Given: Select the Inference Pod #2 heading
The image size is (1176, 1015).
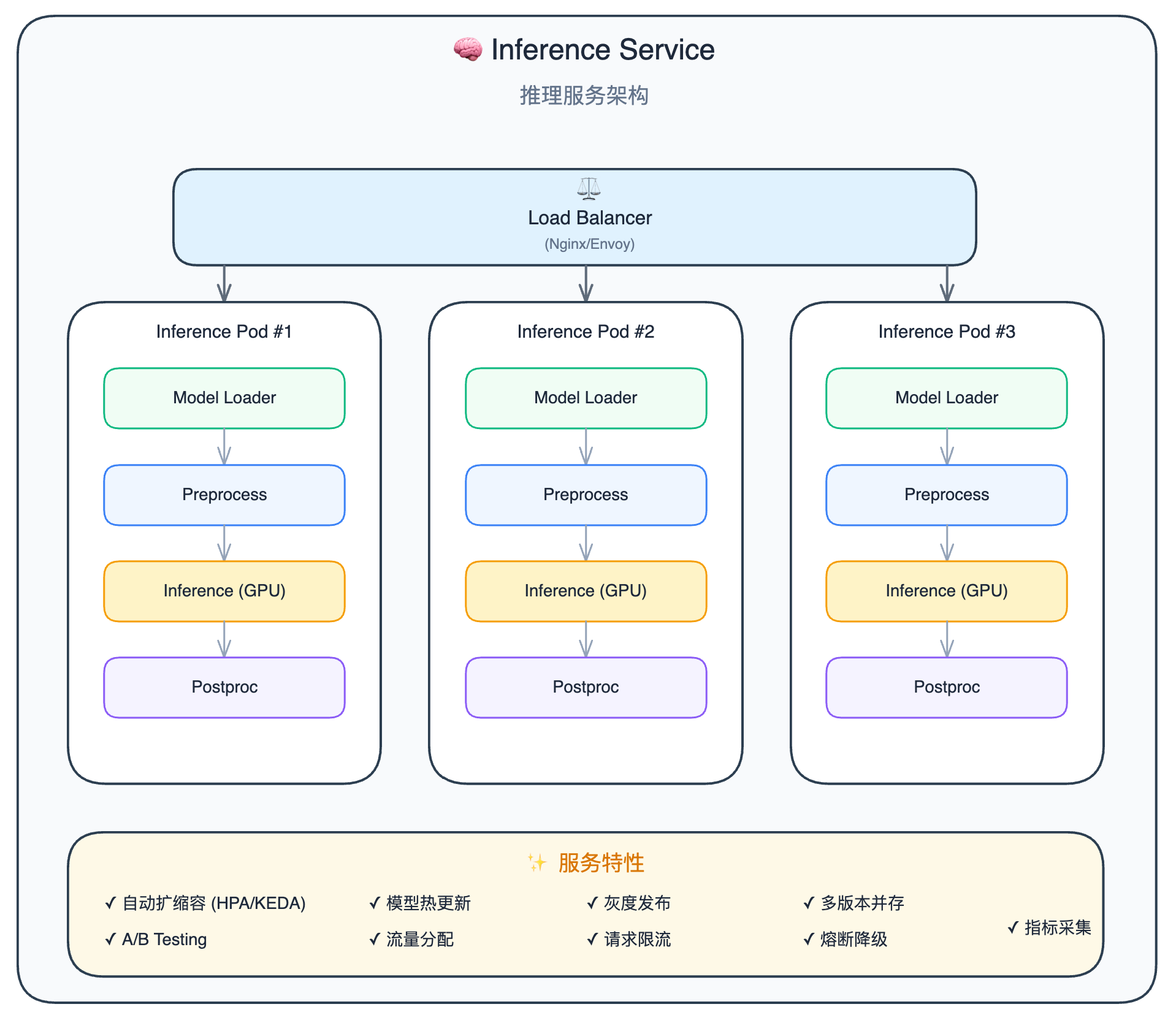Looking at the screenshot, I should click(x=586, y=332).
